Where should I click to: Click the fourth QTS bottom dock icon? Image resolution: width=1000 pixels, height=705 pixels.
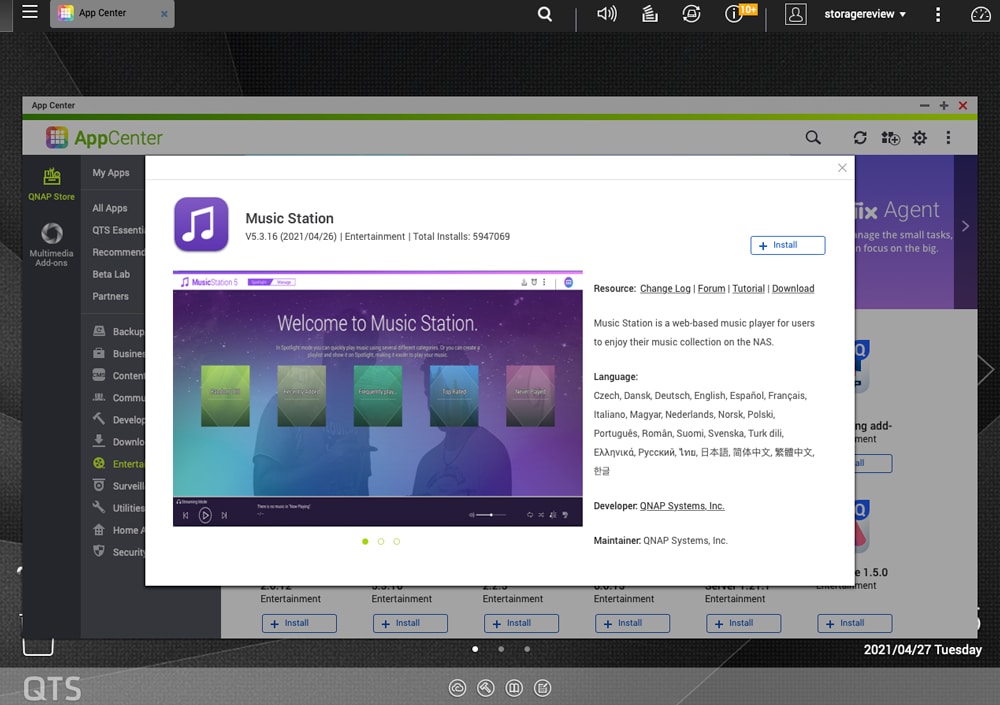[x=543, y=688]
